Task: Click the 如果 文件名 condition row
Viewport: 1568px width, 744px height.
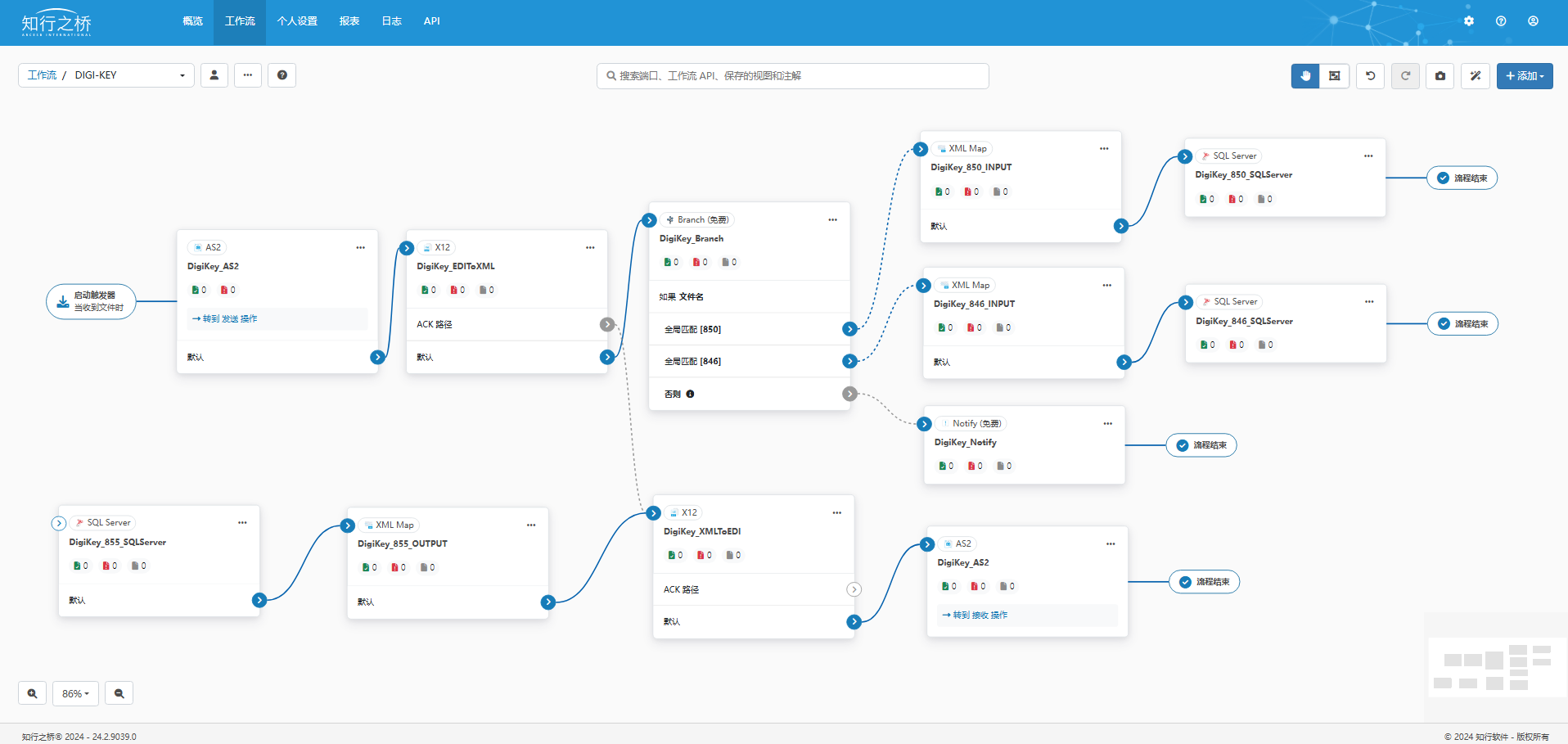Action: 750,297
